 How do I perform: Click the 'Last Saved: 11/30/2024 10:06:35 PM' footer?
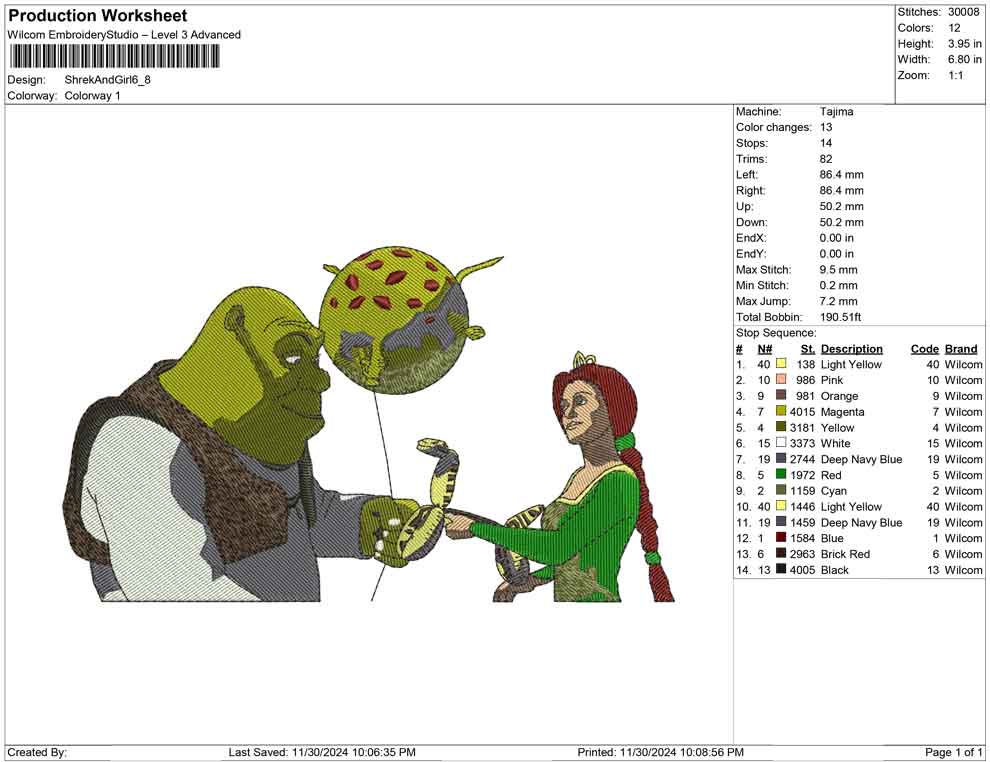pyautogui.click(x=322, y=752)
